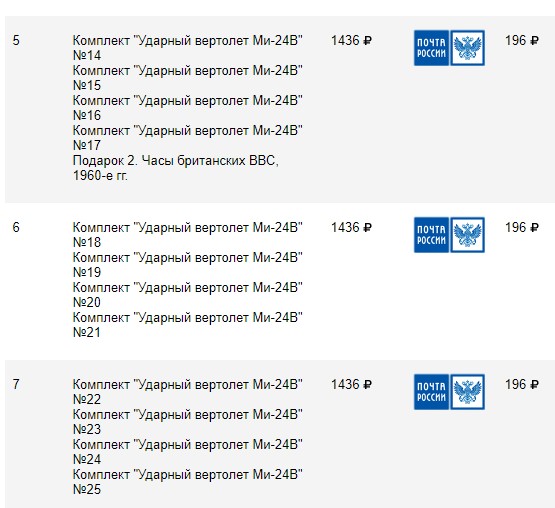Click the Почта России logo in row 6
The width and height of the screenshot is (555, 508).
click(449, 235)
